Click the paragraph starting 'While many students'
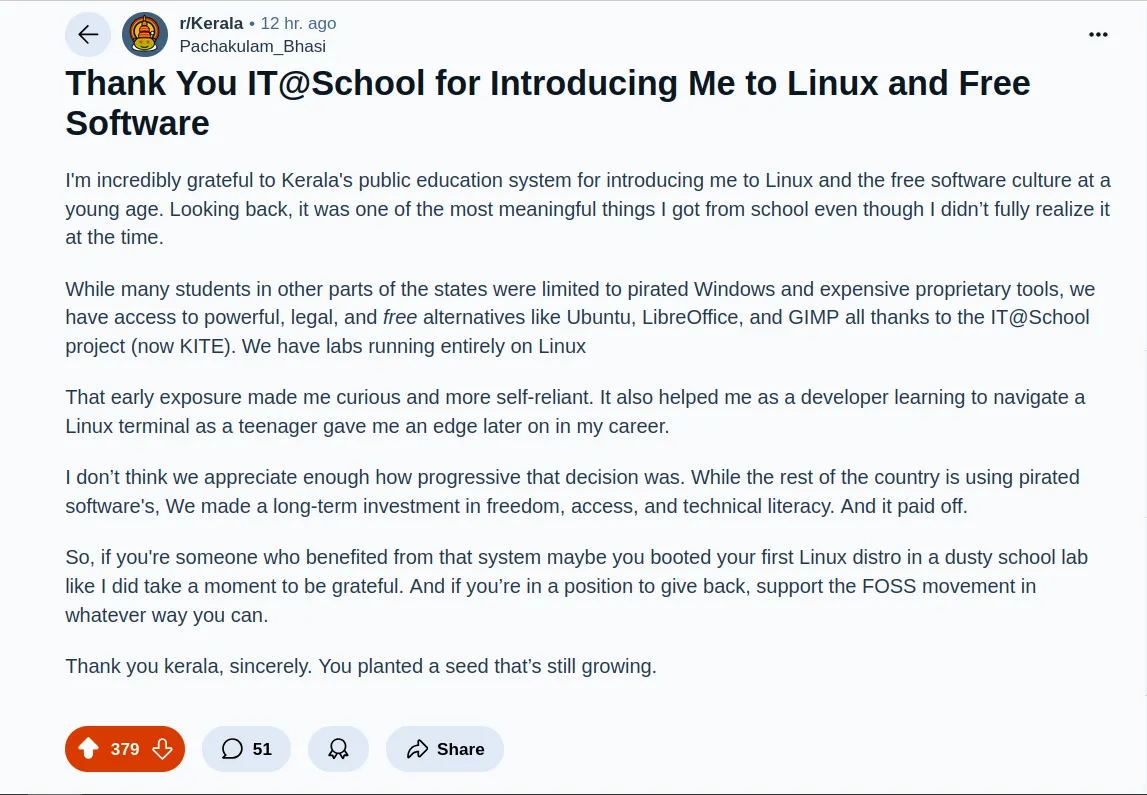Screen dimensions: 1147x795 tap(580, 317)
